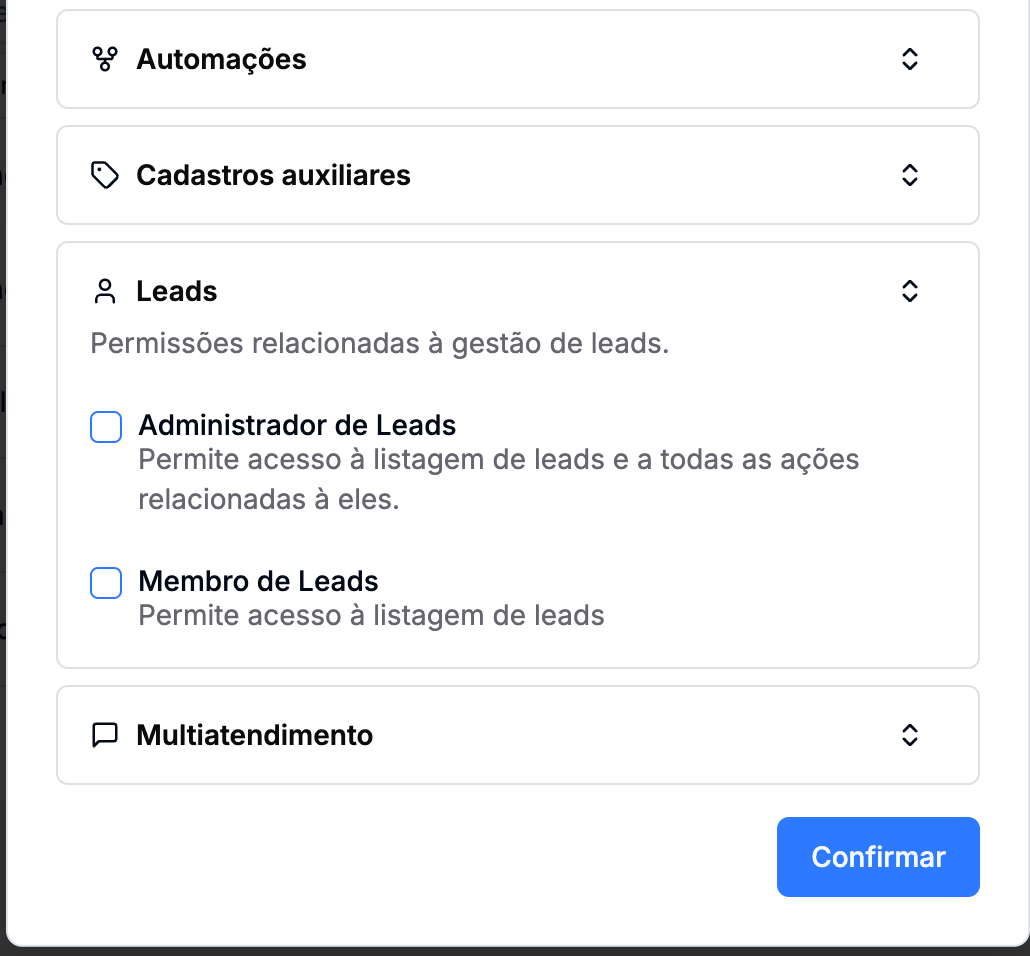This screenshot has width=1030, height=956.
Task: Click the Leads person icon
Action: (x=104, y=292)
